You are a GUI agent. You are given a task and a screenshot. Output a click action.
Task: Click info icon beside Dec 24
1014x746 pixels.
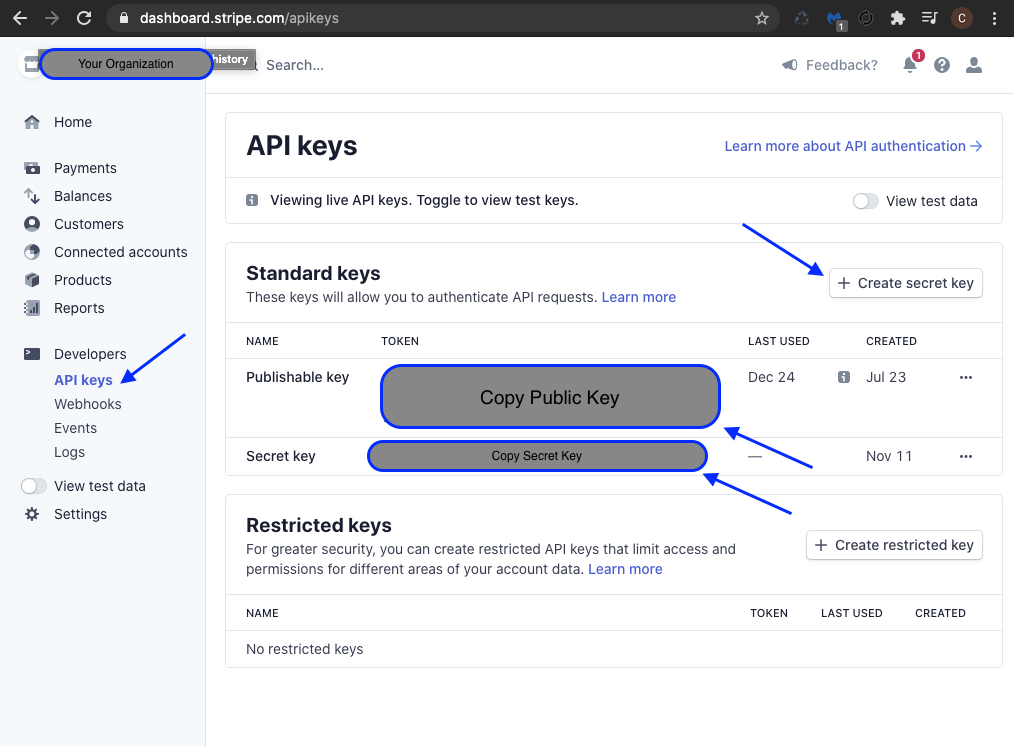pyautogui.click(x=844, y=377)
